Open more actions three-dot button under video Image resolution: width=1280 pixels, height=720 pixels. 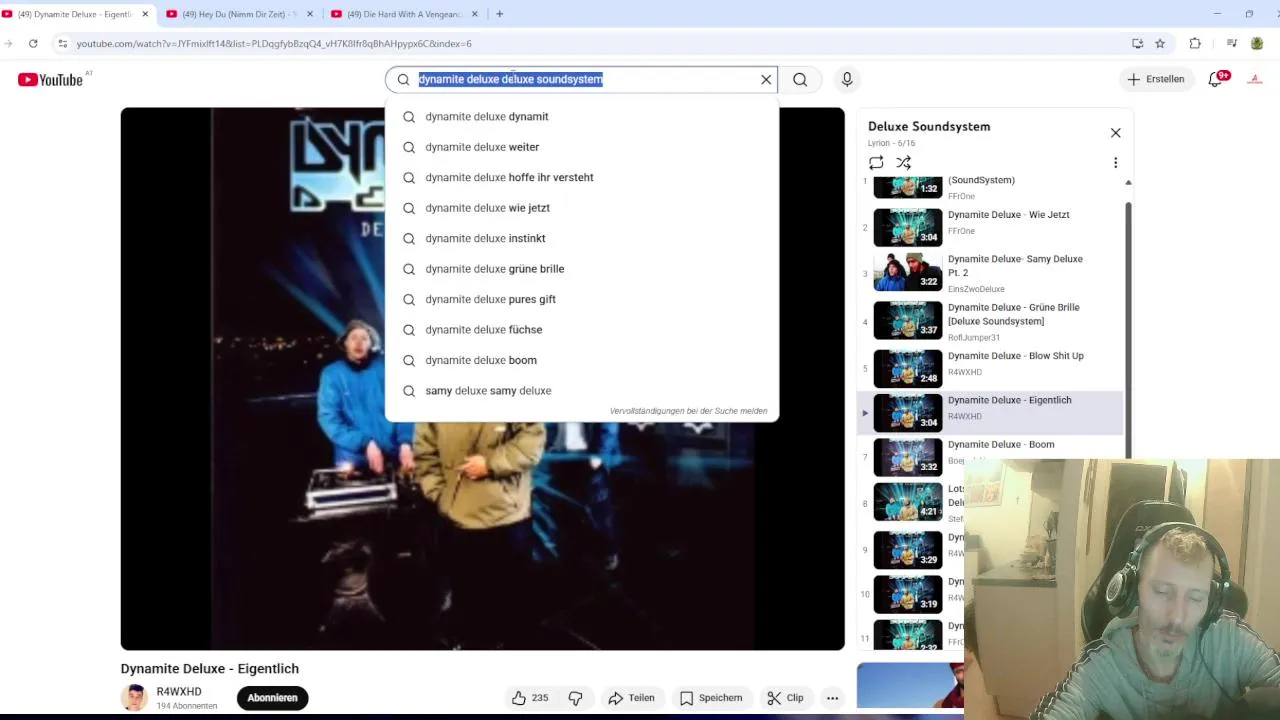pyautogui.click(x=832, y=698)
